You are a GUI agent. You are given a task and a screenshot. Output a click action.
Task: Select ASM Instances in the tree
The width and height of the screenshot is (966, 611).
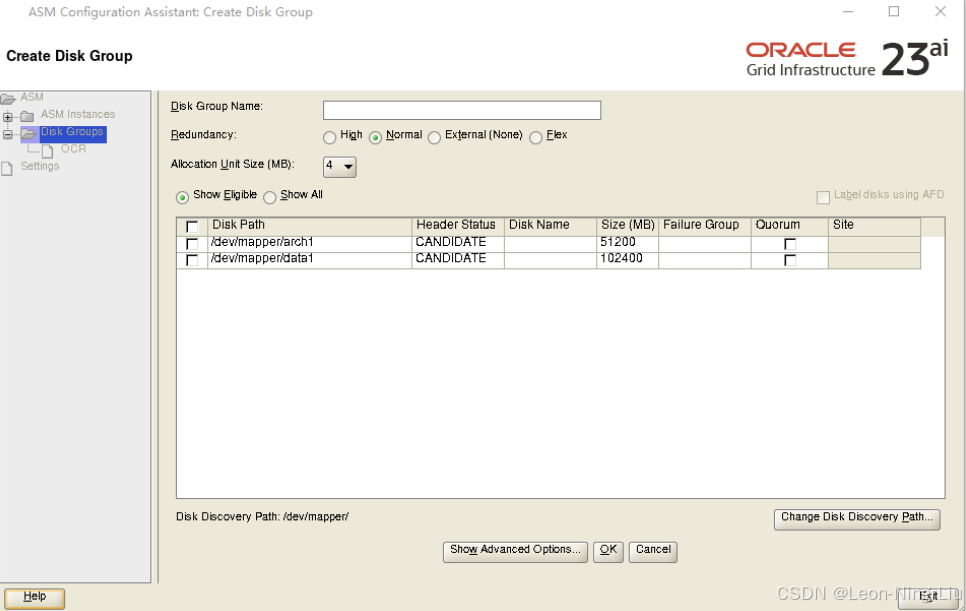[x=78, y=114]
